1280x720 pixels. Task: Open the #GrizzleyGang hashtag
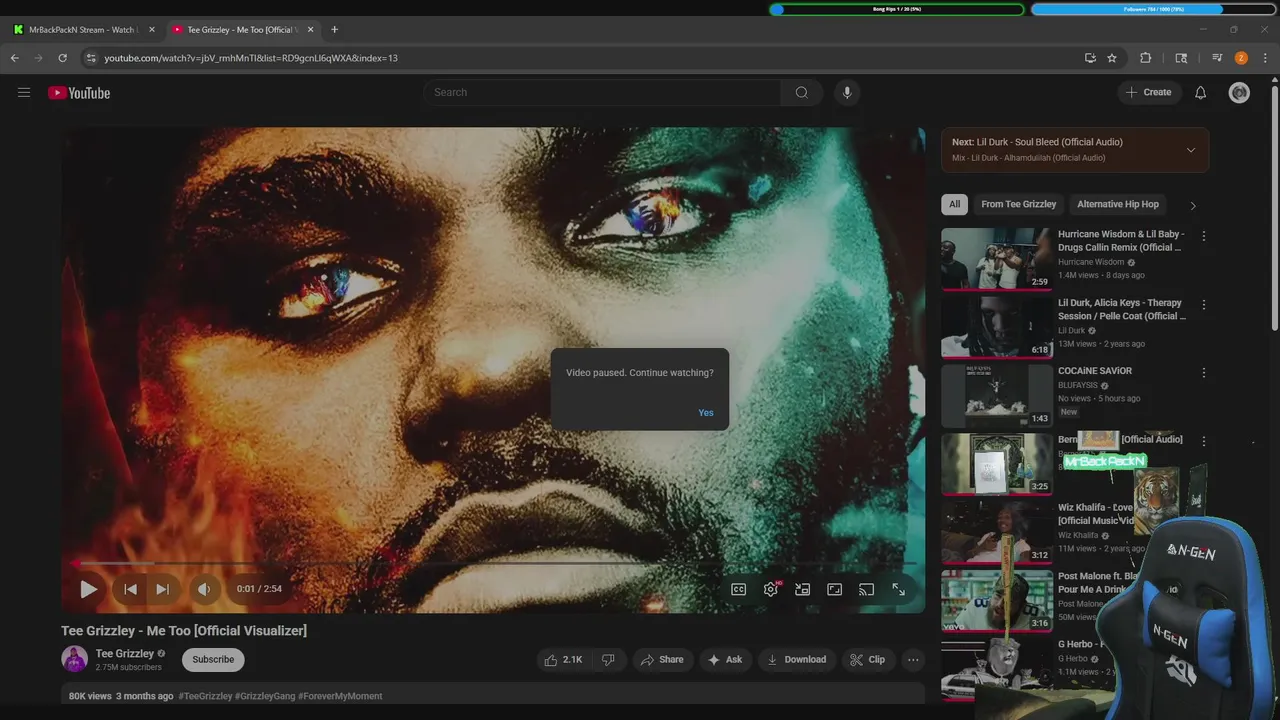[x=265, y=696]
